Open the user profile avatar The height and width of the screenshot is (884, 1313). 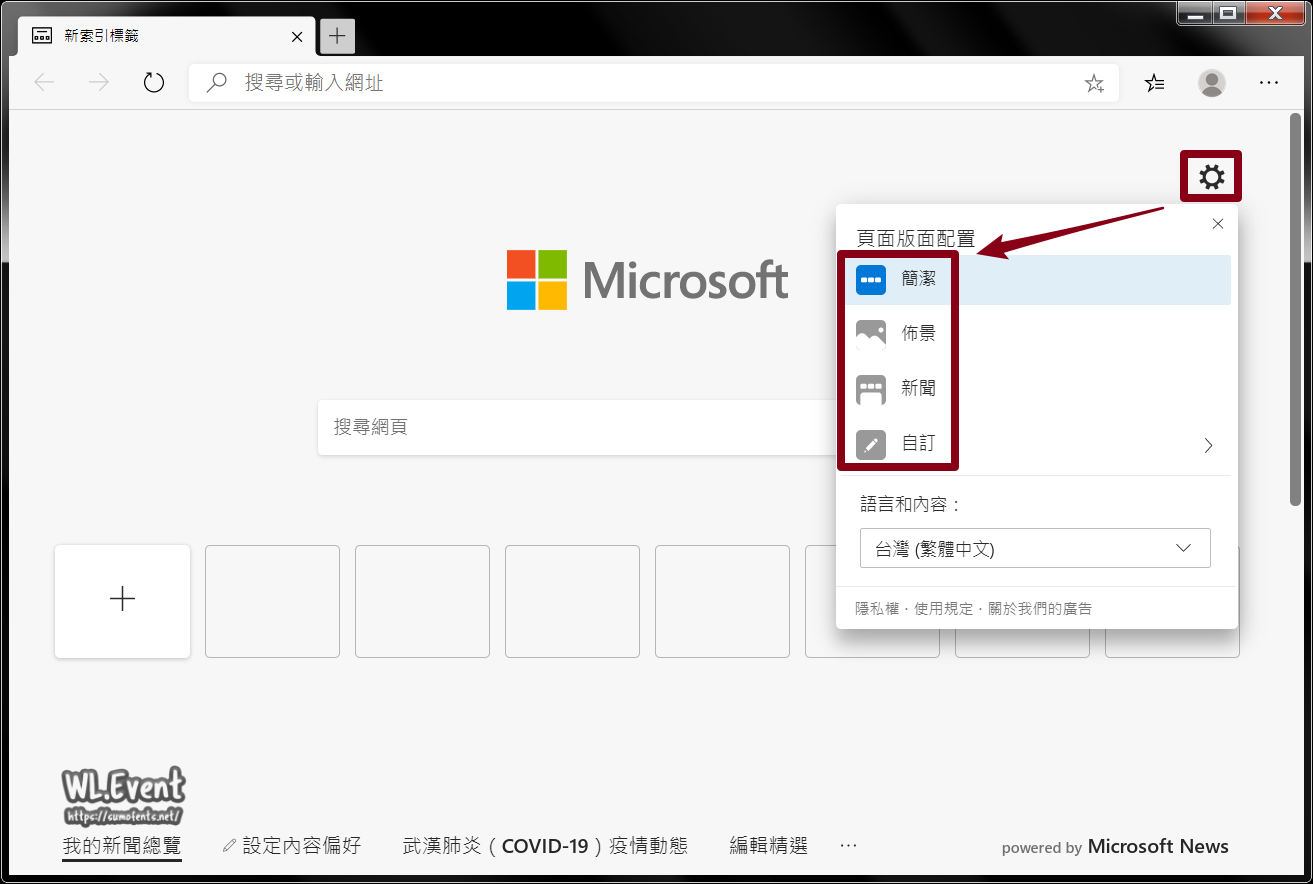point(1212,83)
